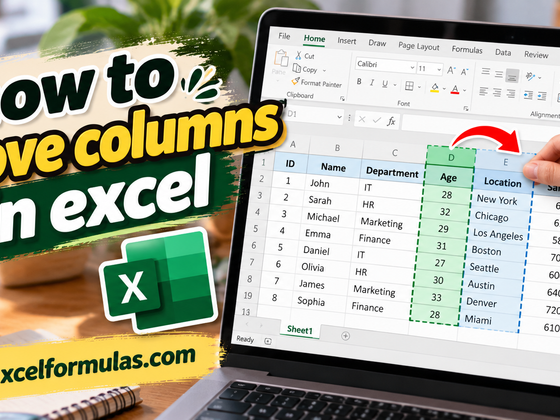Switch to the Home ribbon tab

click(x=314, y=39)
